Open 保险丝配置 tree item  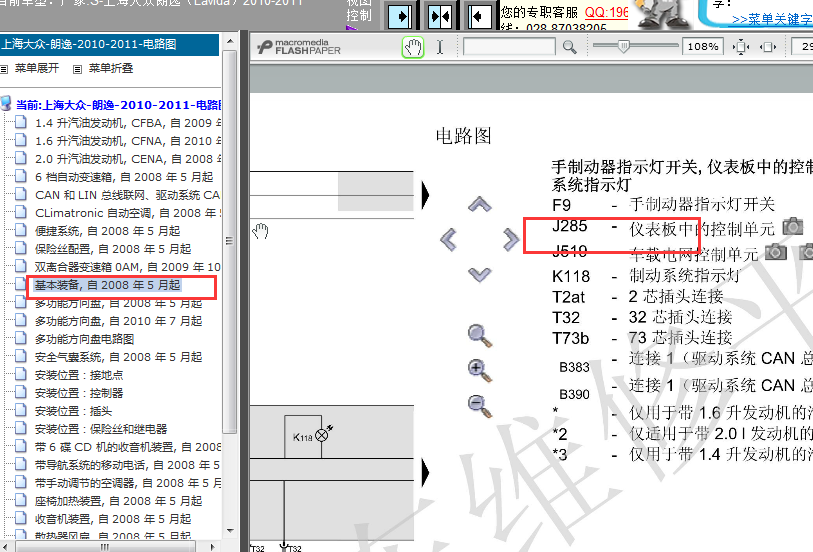point(113,249)
